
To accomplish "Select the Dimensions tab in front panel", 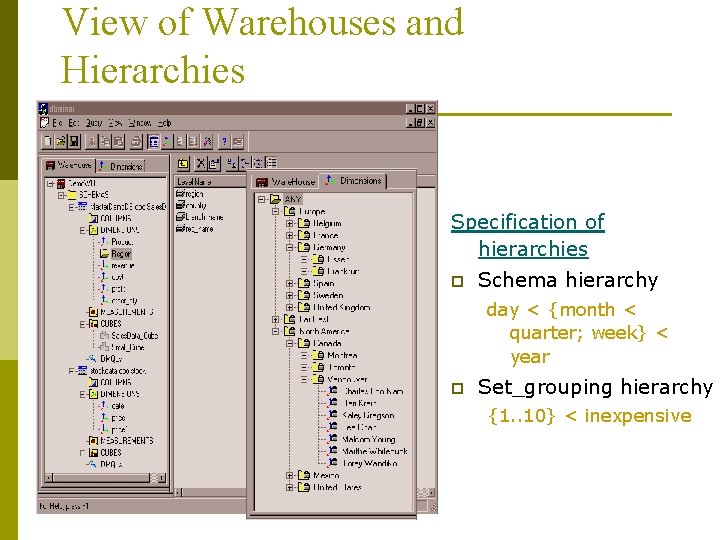I will coord(354,181).
